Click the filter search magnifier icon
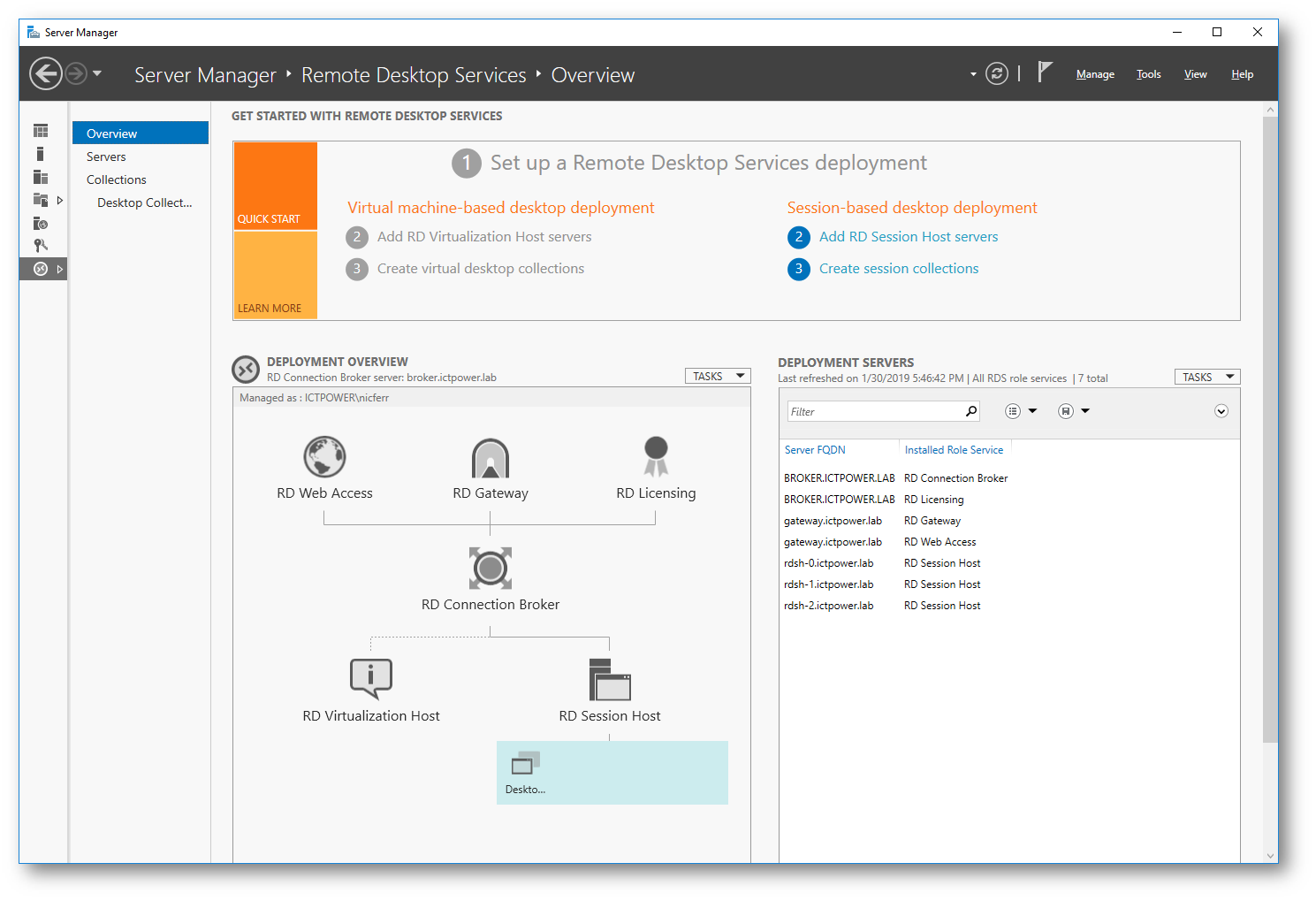The height and width of the screenshot is (901, 1316). [971, 411]
